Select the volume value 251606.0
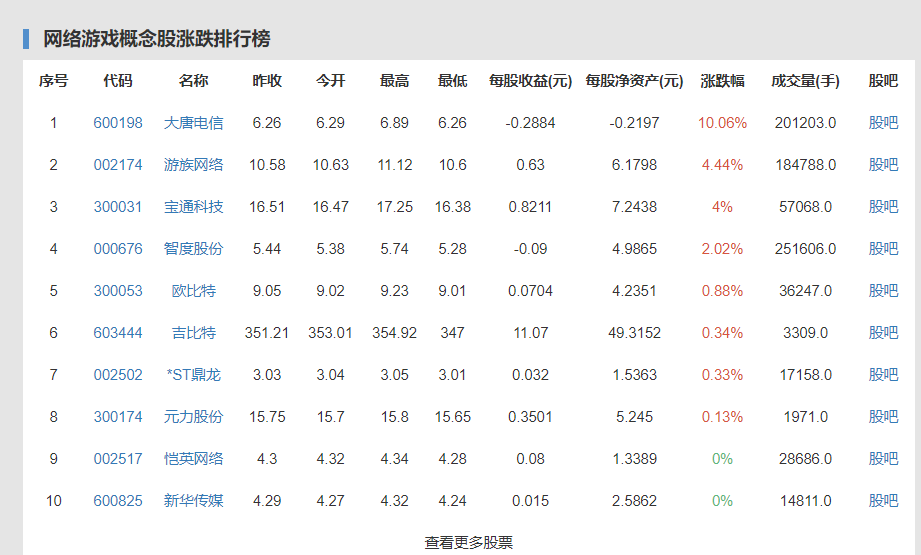 point(805,249)
